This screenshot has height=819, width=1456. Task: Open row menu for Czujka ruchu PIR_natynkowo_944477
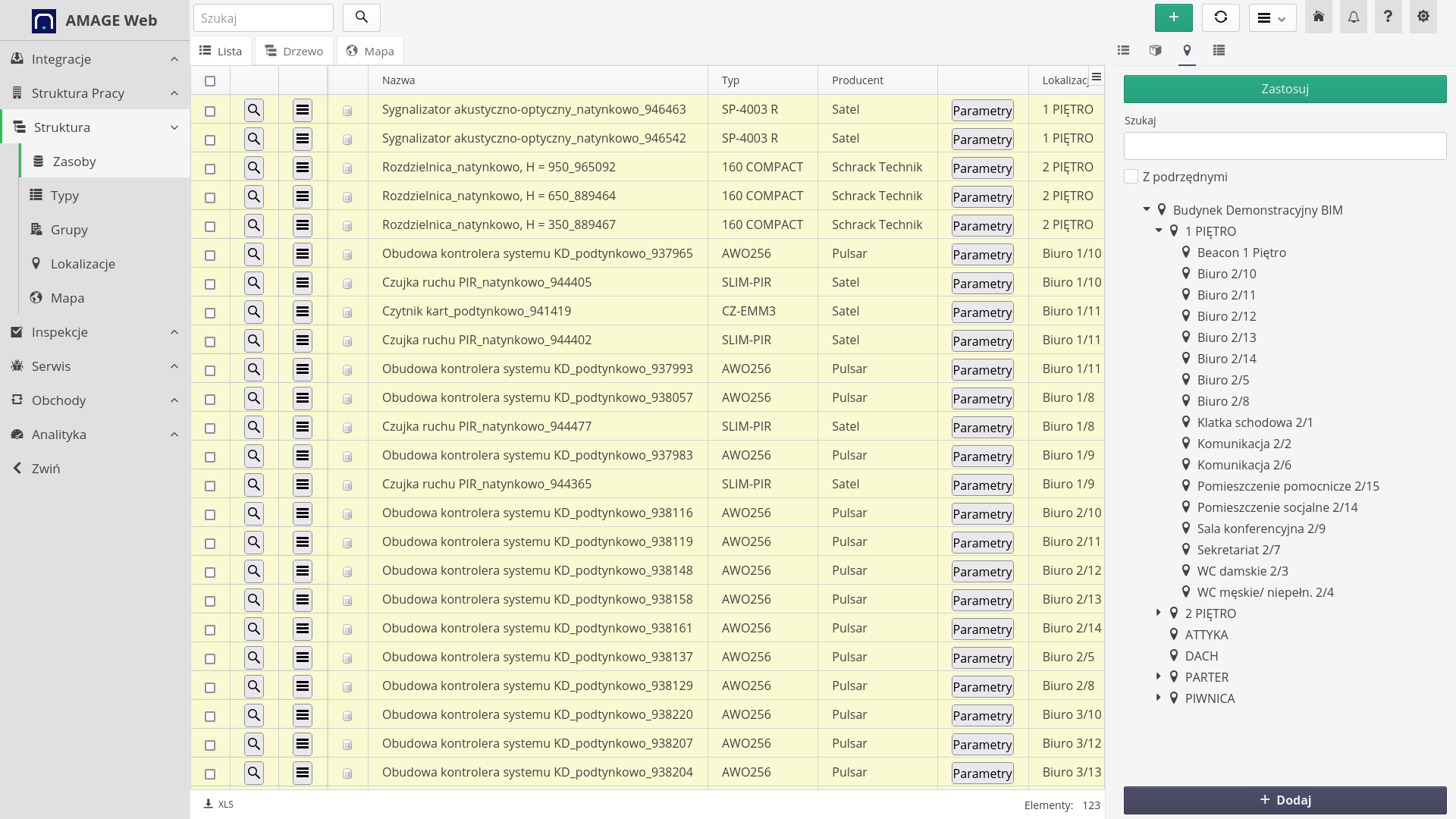[x=303, y=427]
